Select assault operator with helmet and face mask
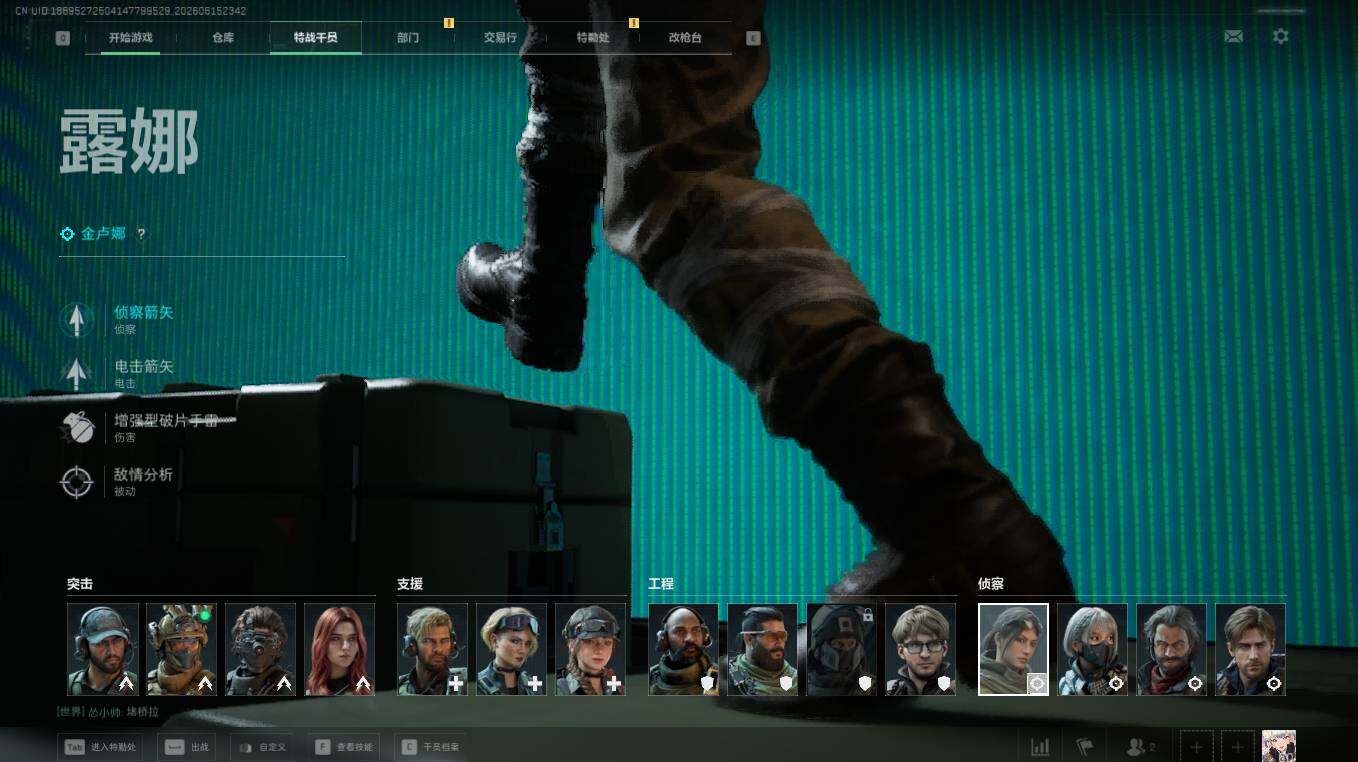The image size is (1358, 762). tap(182, 649)
